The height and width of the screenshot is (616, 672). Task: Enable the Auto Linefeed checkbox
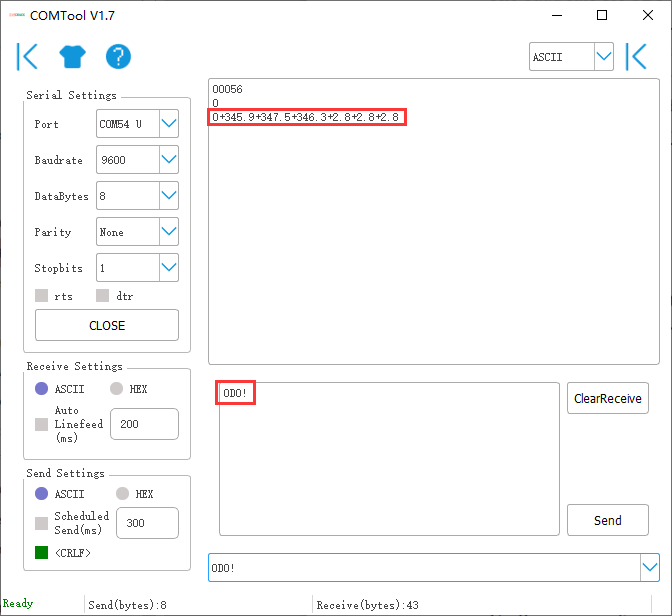point(42,424)
